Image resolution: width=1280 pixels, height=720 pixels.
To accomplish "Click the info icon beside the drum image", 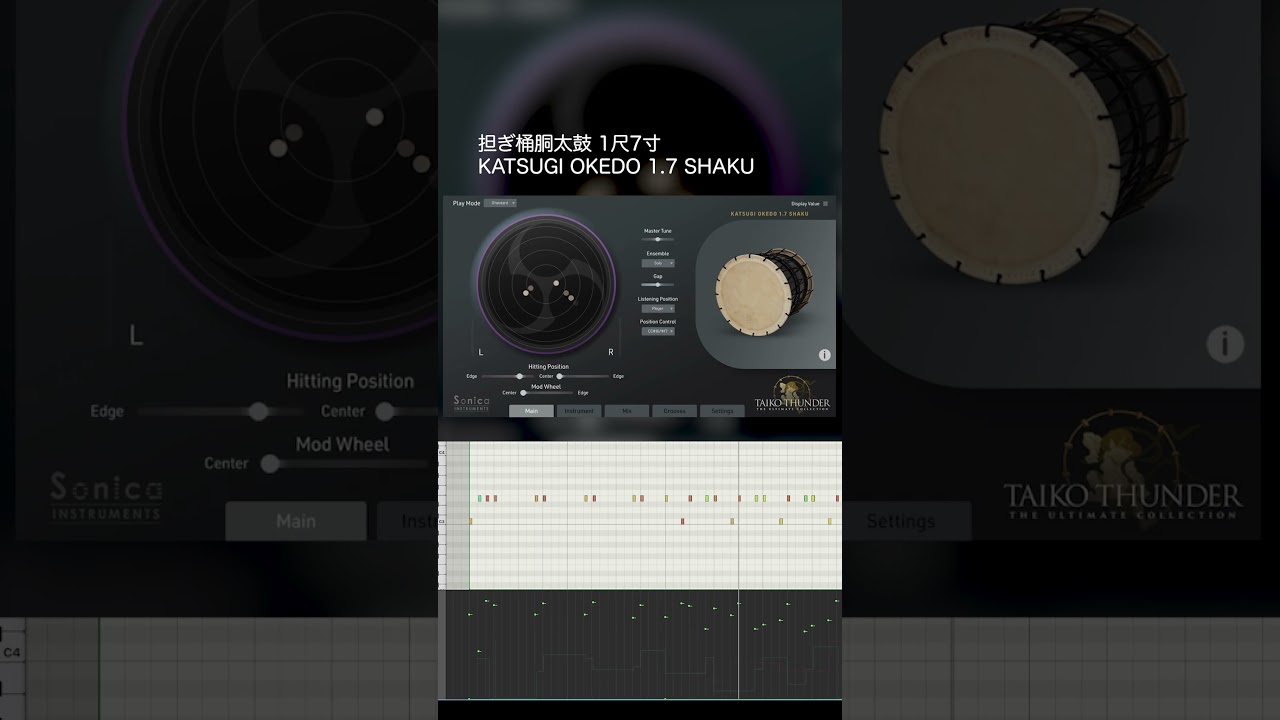I will point(824,355).
